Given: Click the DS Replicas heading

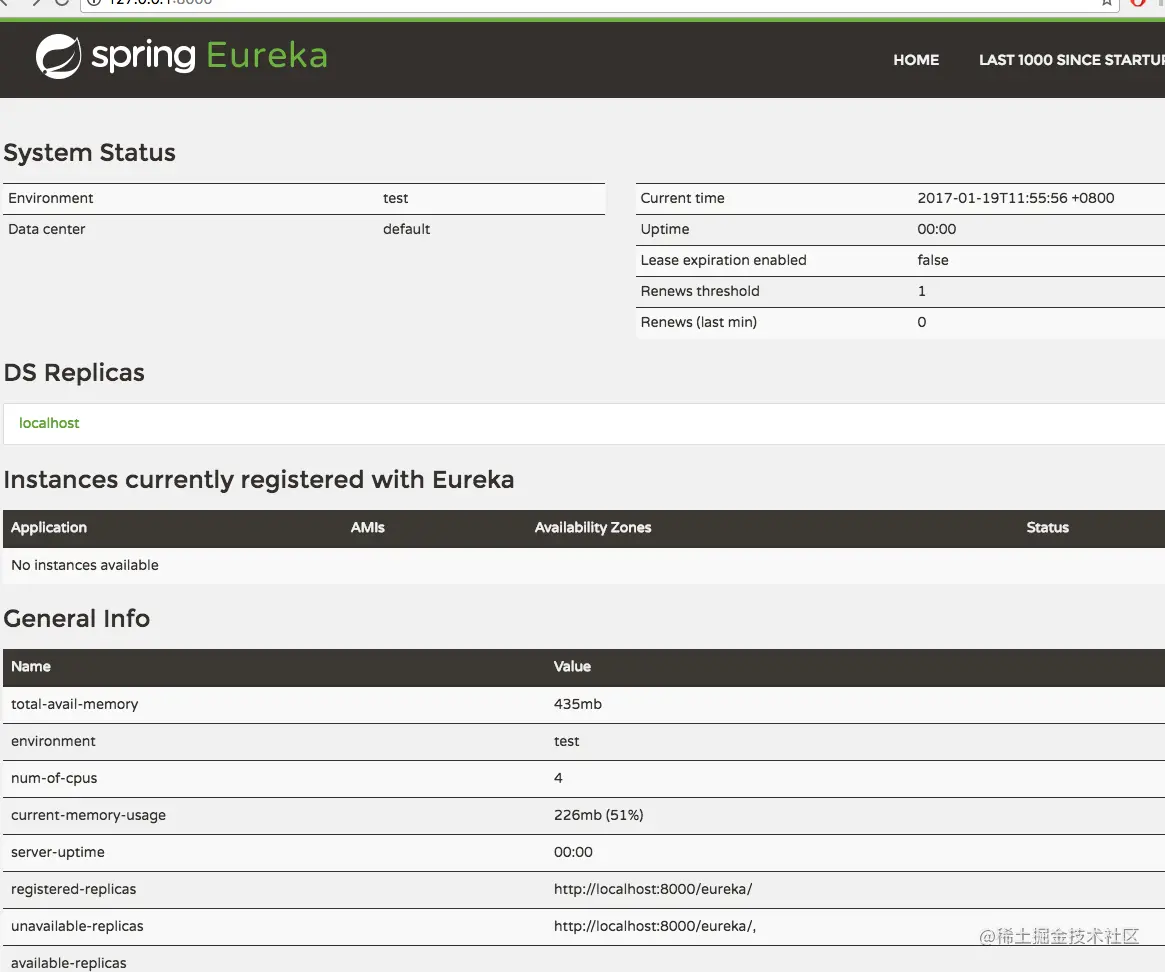Looking at the screenshot, I should [x=74, y=373].
